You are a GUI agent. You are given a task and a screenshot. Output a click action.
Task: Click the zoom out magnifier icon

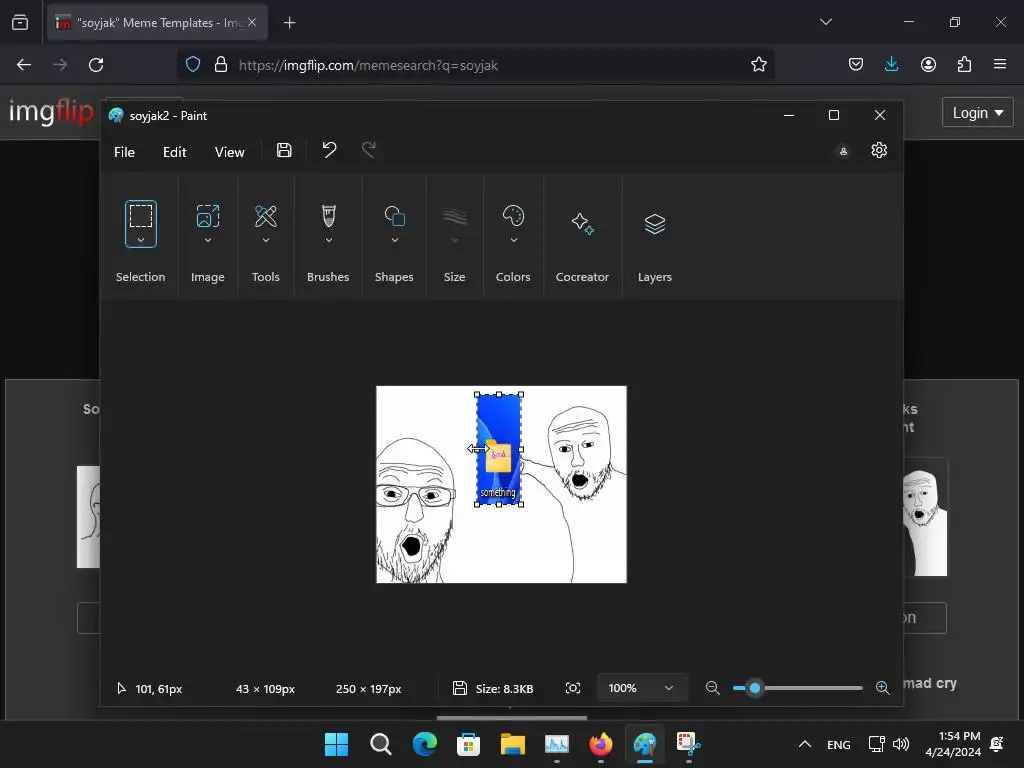(712, 688)
